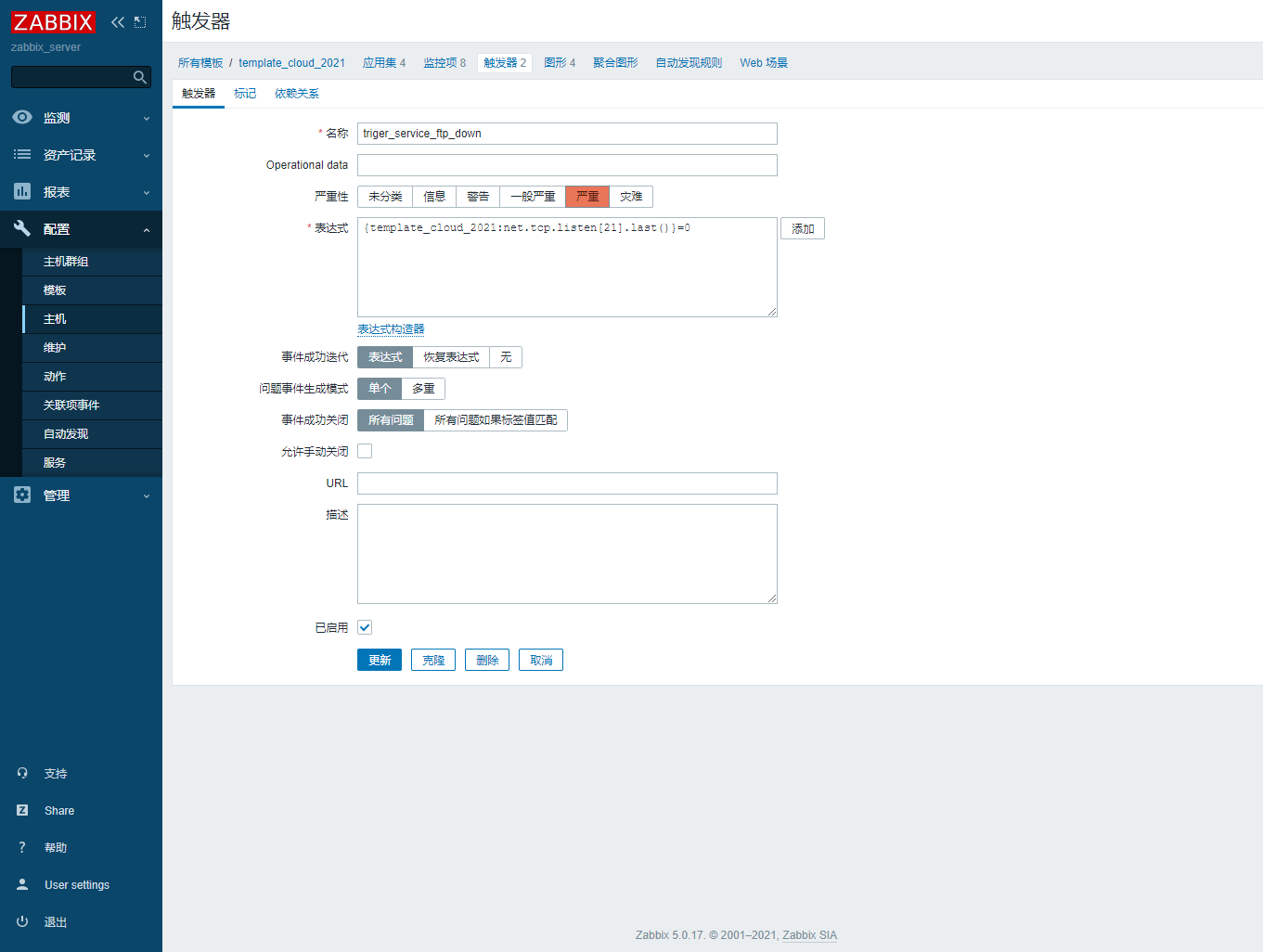Click the Zabbix logo
1263x952 pixels.
(x=53, y=22)
